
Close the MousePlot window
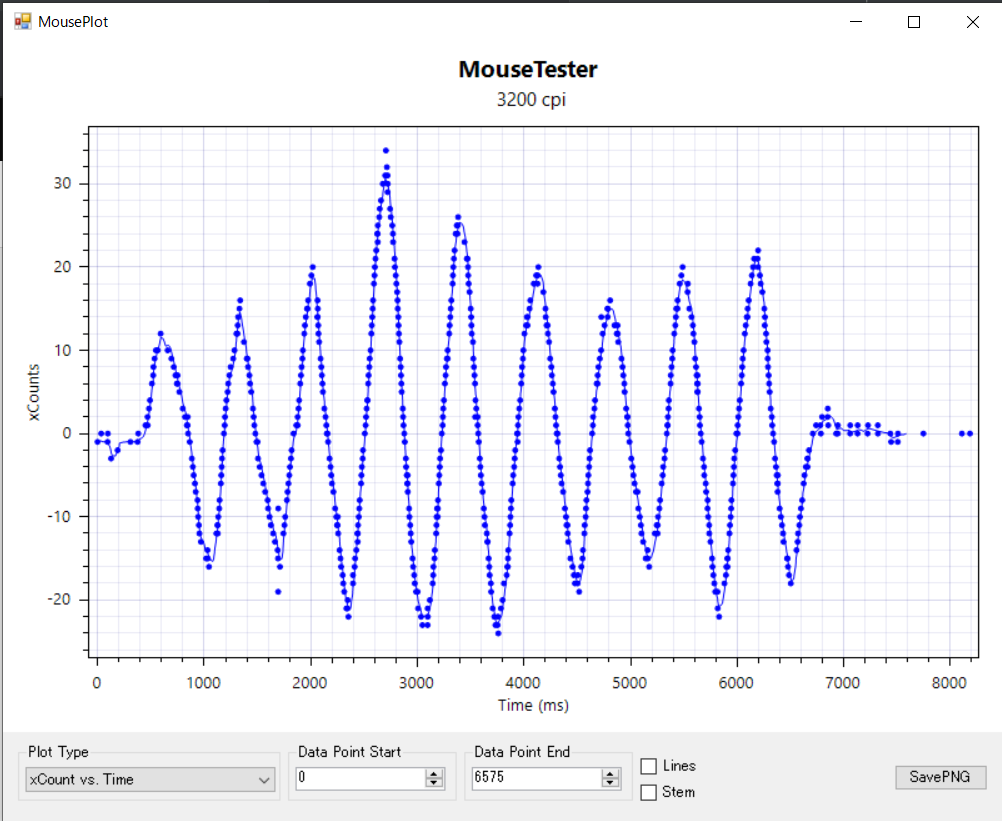click(x=973, y=22)
